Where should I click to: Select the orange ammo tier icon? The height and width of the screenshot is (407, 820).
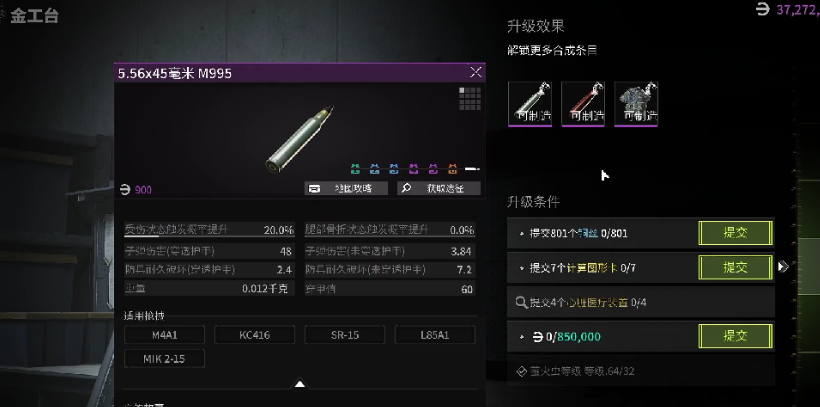(452, 169)
